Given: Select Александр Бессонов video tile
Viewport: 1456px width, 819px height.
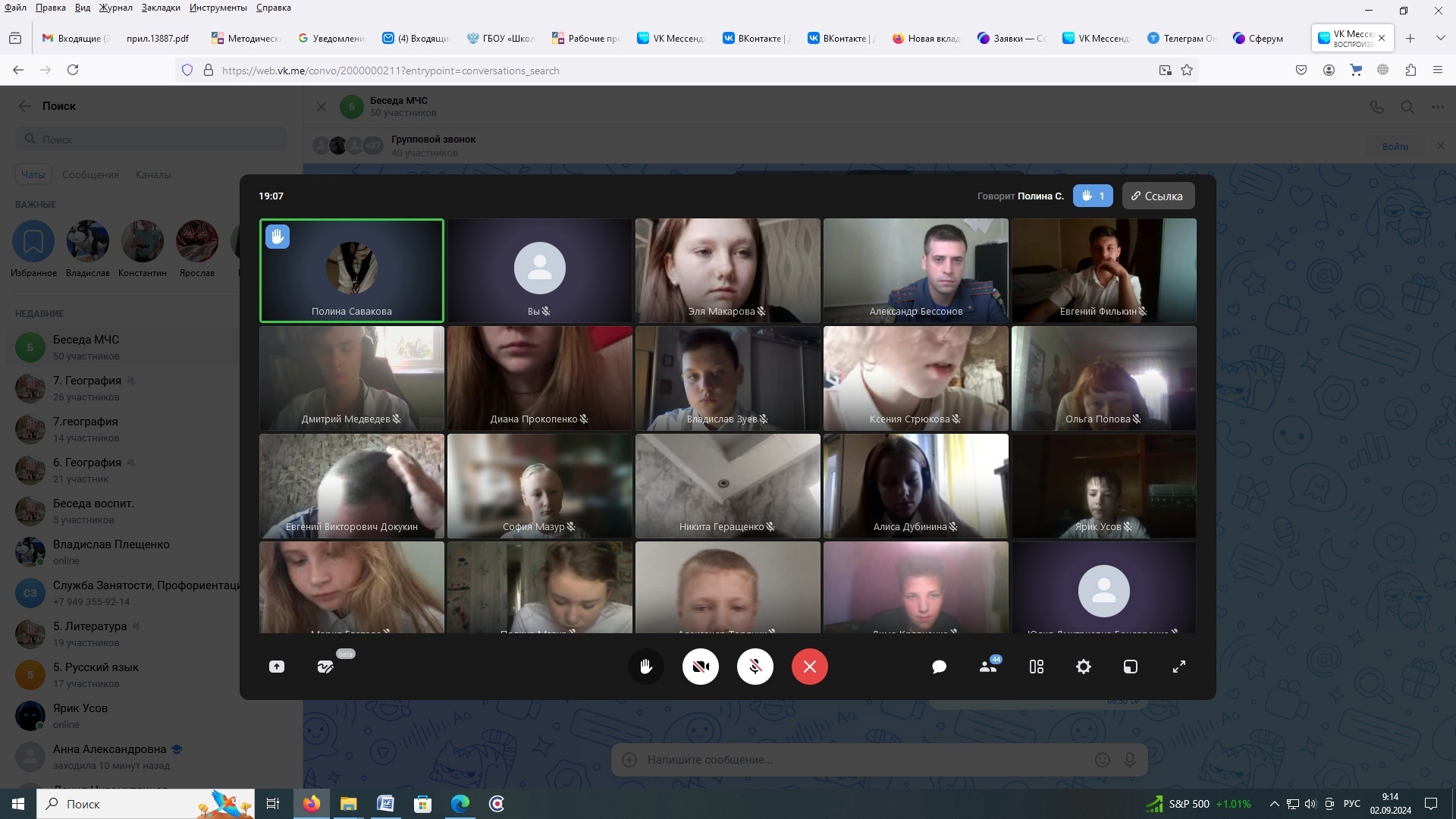Looking at the screenshot, I should coord(916,271).
